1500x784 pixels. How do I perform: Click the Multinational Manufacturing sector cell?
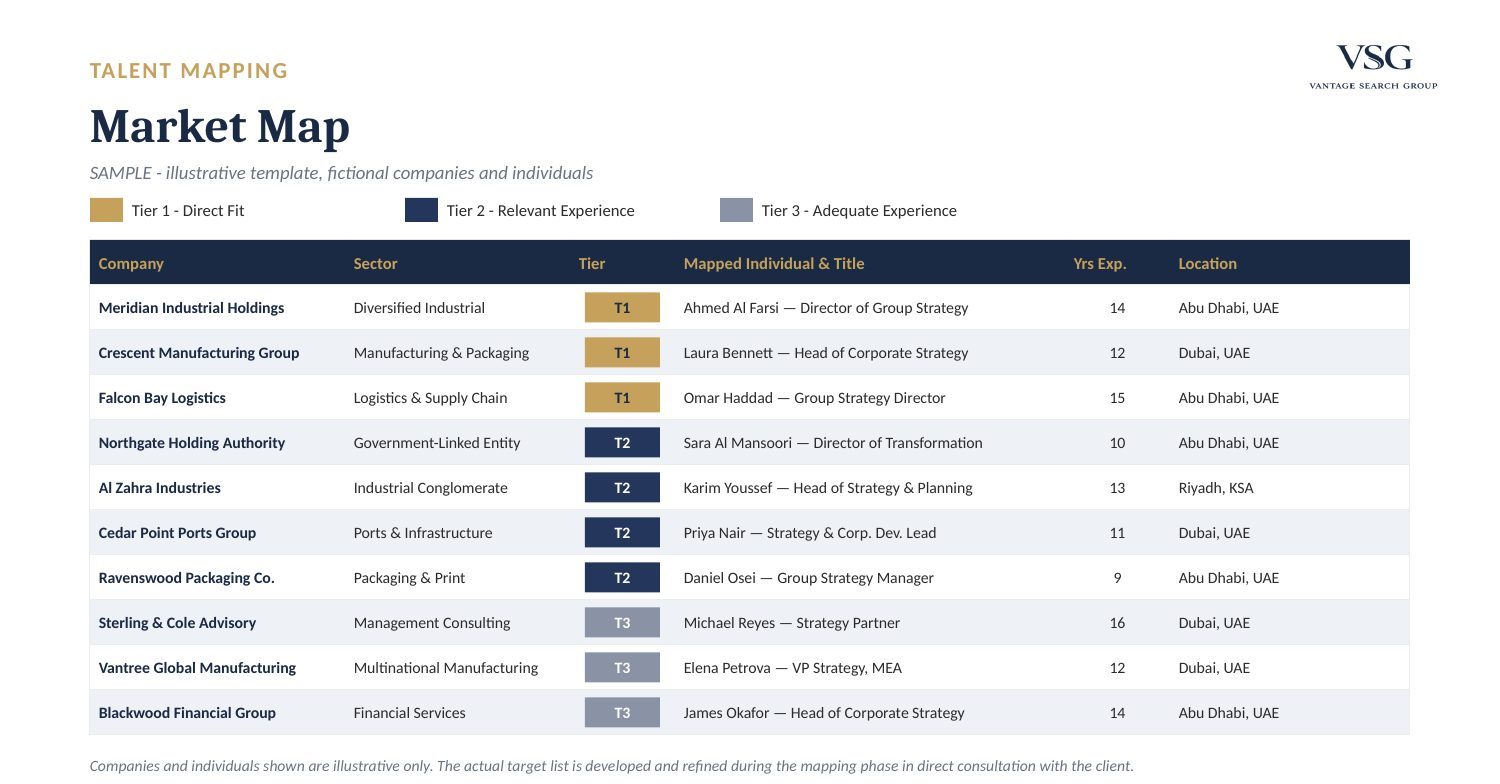(446, 668)
